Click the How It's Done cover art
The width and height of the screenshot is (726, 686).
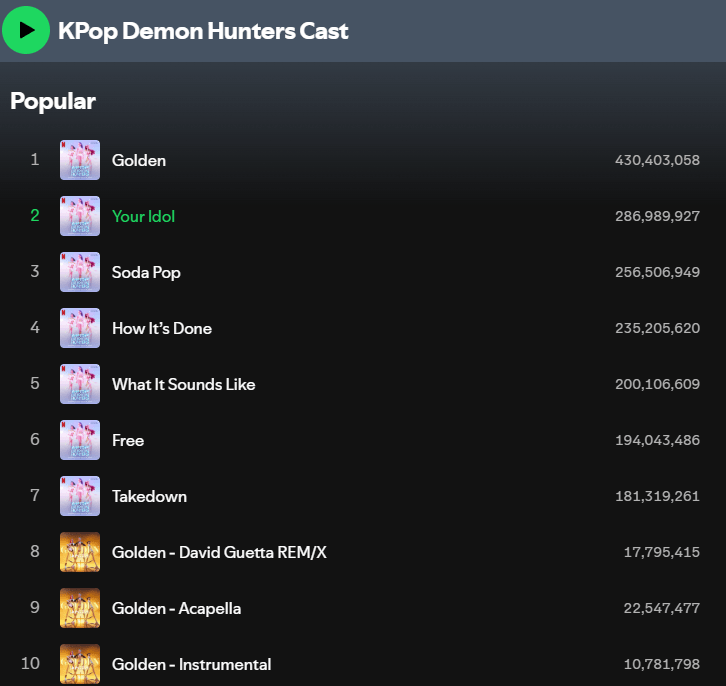[x=80, y=328]
